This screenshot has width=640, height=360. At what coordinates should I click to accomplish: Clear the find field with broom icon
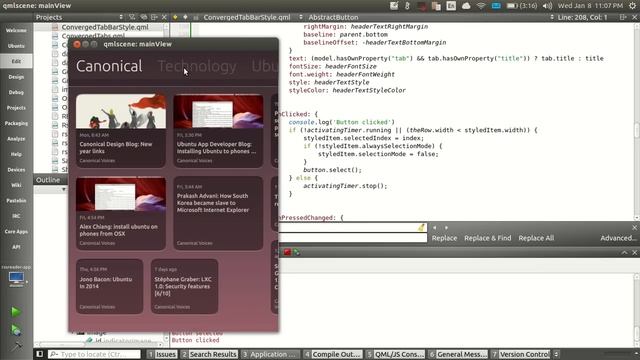pyautogui.click(x=421, y=227)
